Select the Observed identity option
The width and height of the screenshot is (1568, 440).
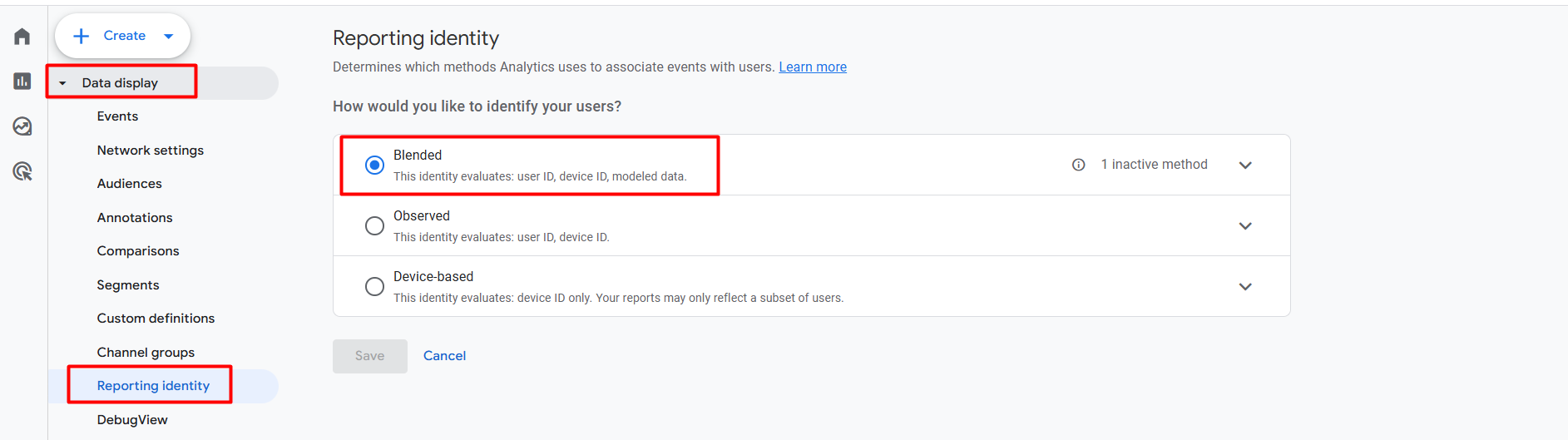click(x=374, y=225)
